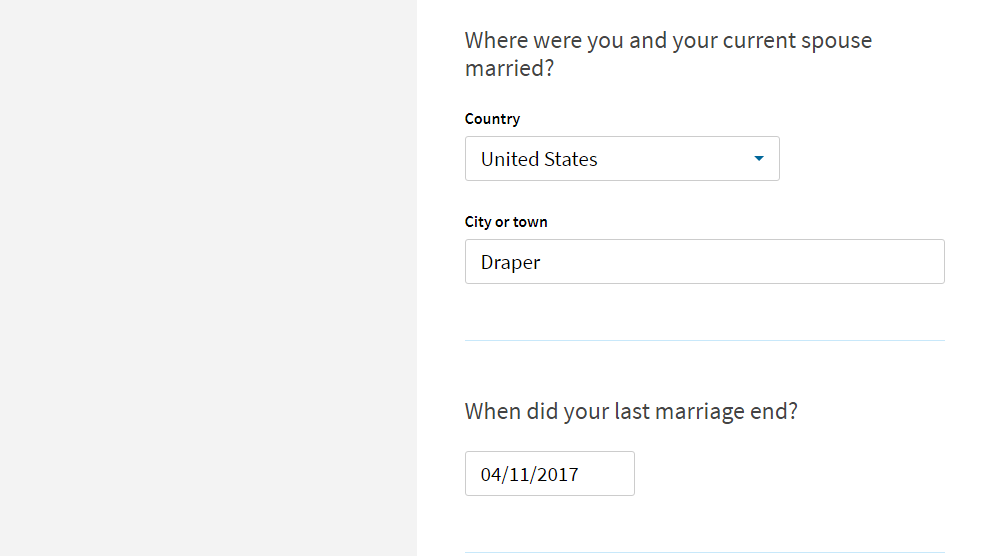Click the 'When did your last marriage end?' heading
Screen dimensions: 989x556
(x=631, y=411)
